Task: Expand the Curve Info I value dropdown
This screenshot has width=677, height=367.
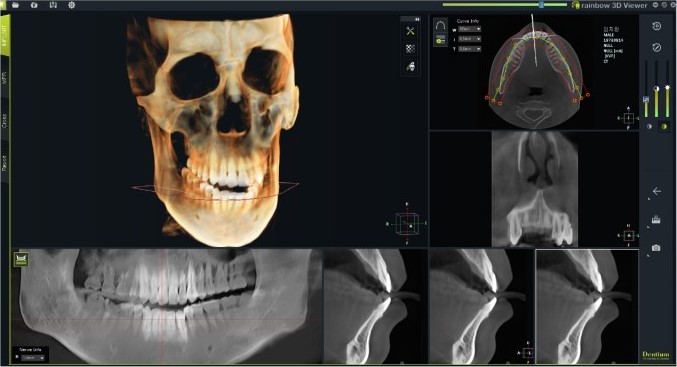Action: point(470,39)
